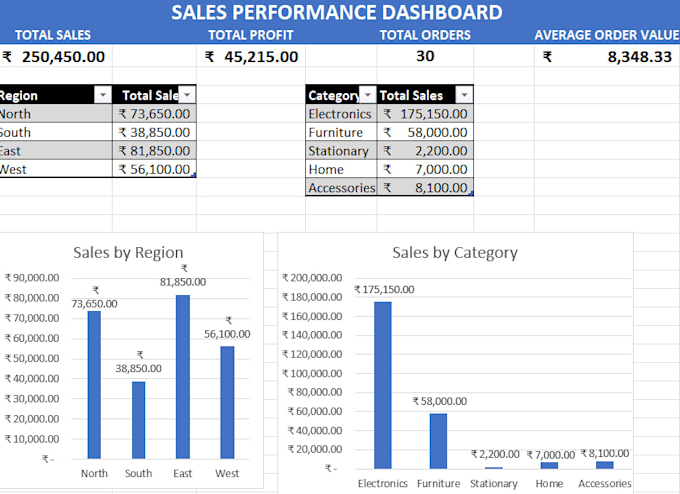Select the Accessories category table cell
Viewport: 680px width, 494px height.
(x=341, y=188)
